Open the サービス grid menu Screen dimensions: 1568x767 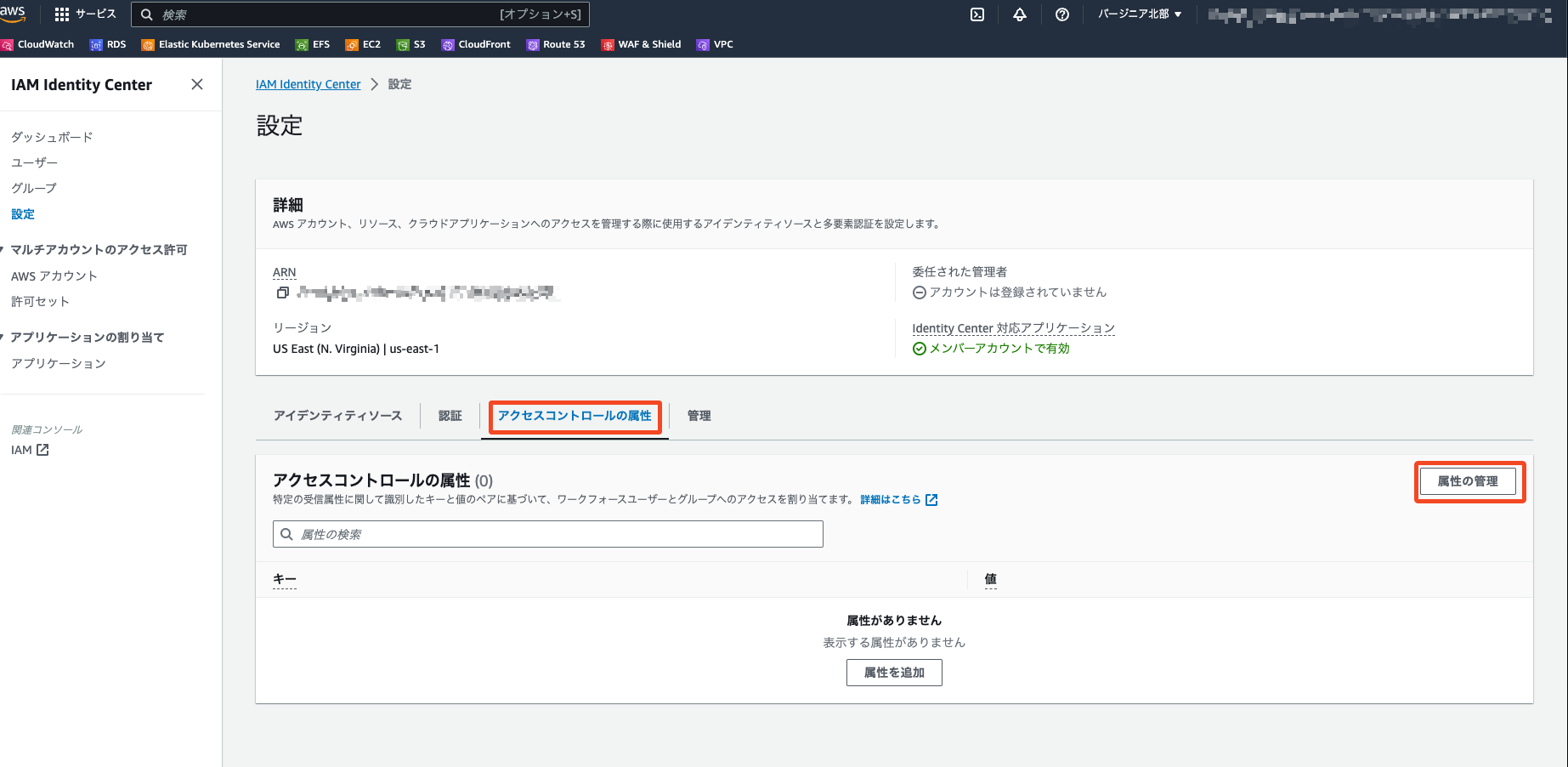tap(85, 14)
